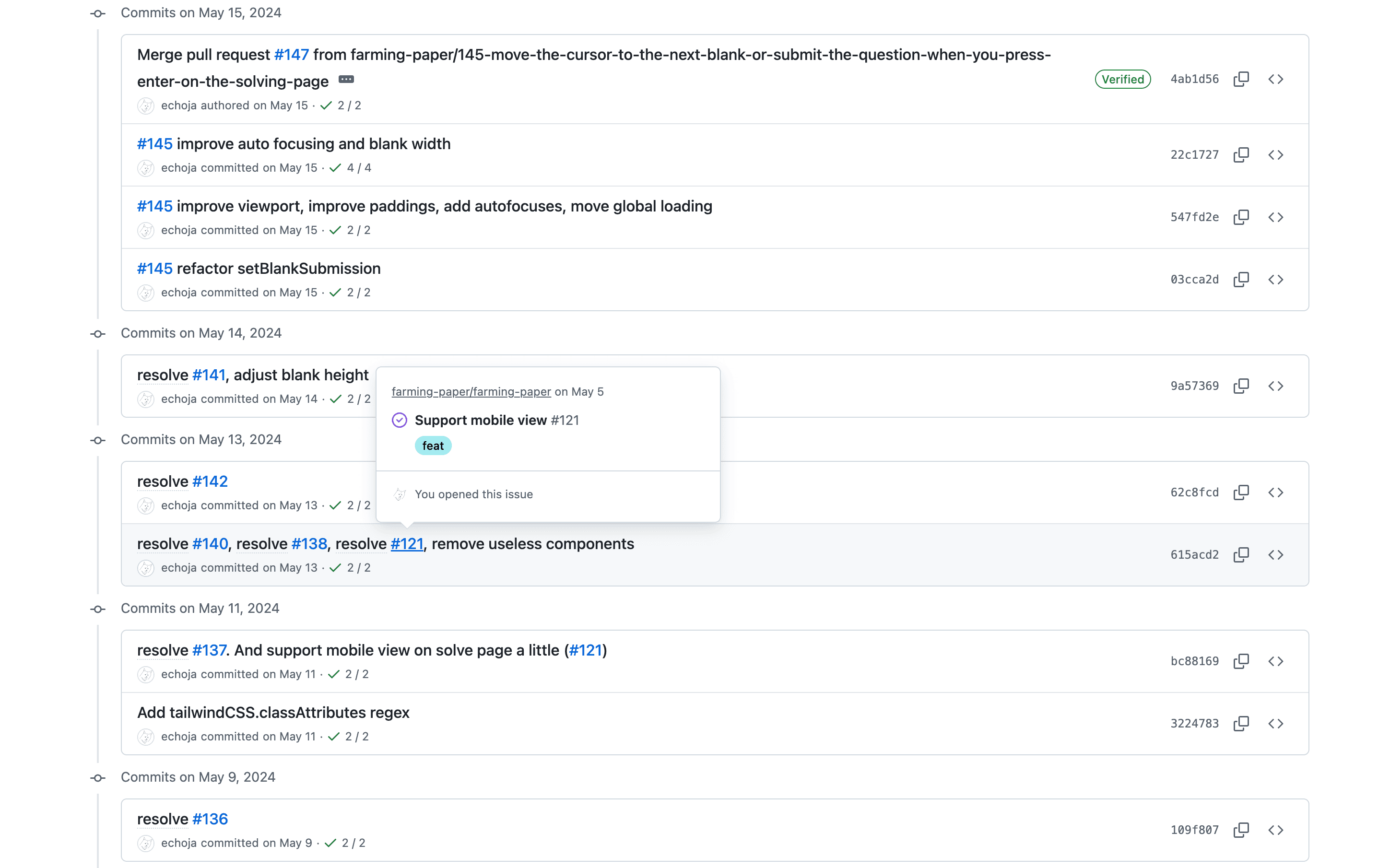Screen dimensions: 1390x868
Task: Copy the SHA of commit 109f807
Action: click(1241, 830)
